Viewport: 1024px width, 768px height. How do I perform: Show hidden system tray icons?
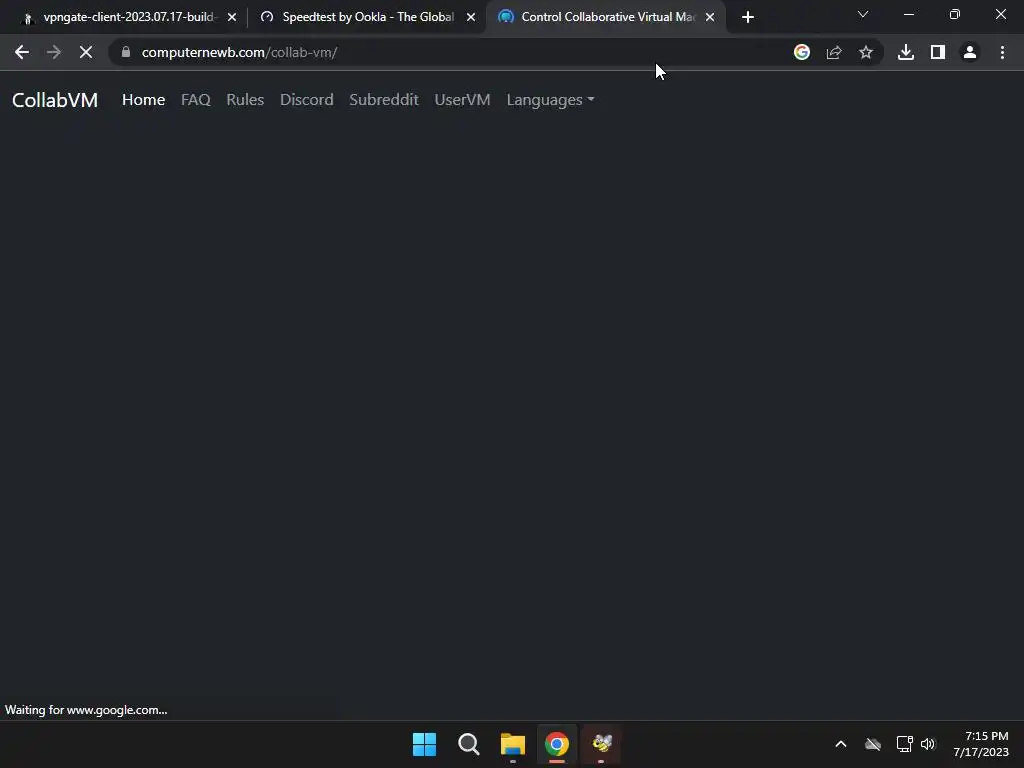[x=841, y=744]
